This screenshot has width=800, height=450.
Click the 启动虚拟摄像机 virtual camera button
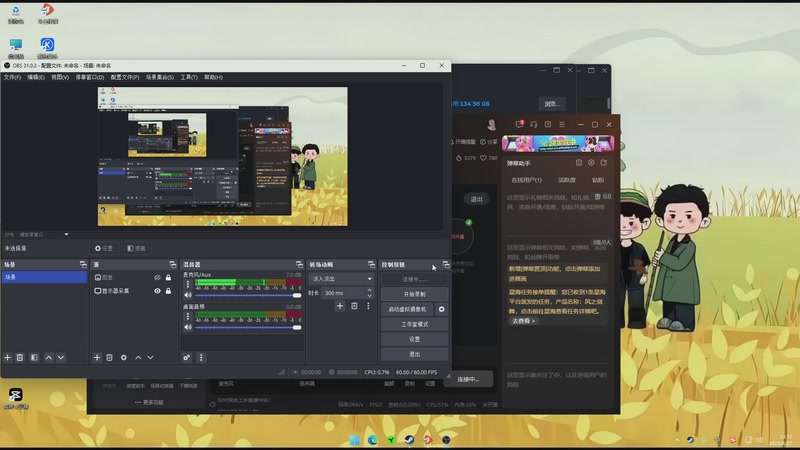(x=407, y=309)
